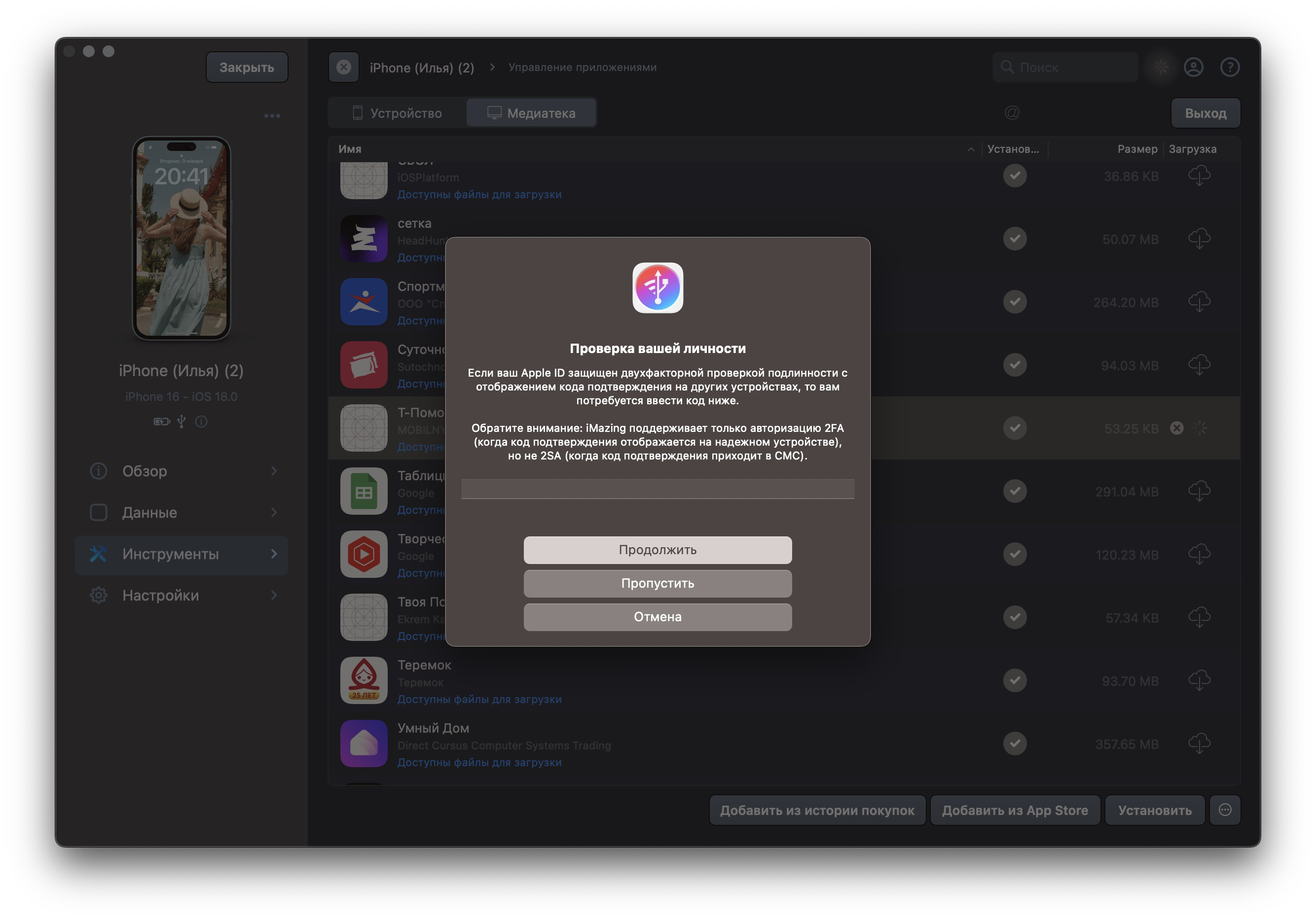Image resolution: width=1316 pixels, height=920 pixels.
Task: Cancel with the Отмена button
Action: pyautogui.click(x=658, y=617)
